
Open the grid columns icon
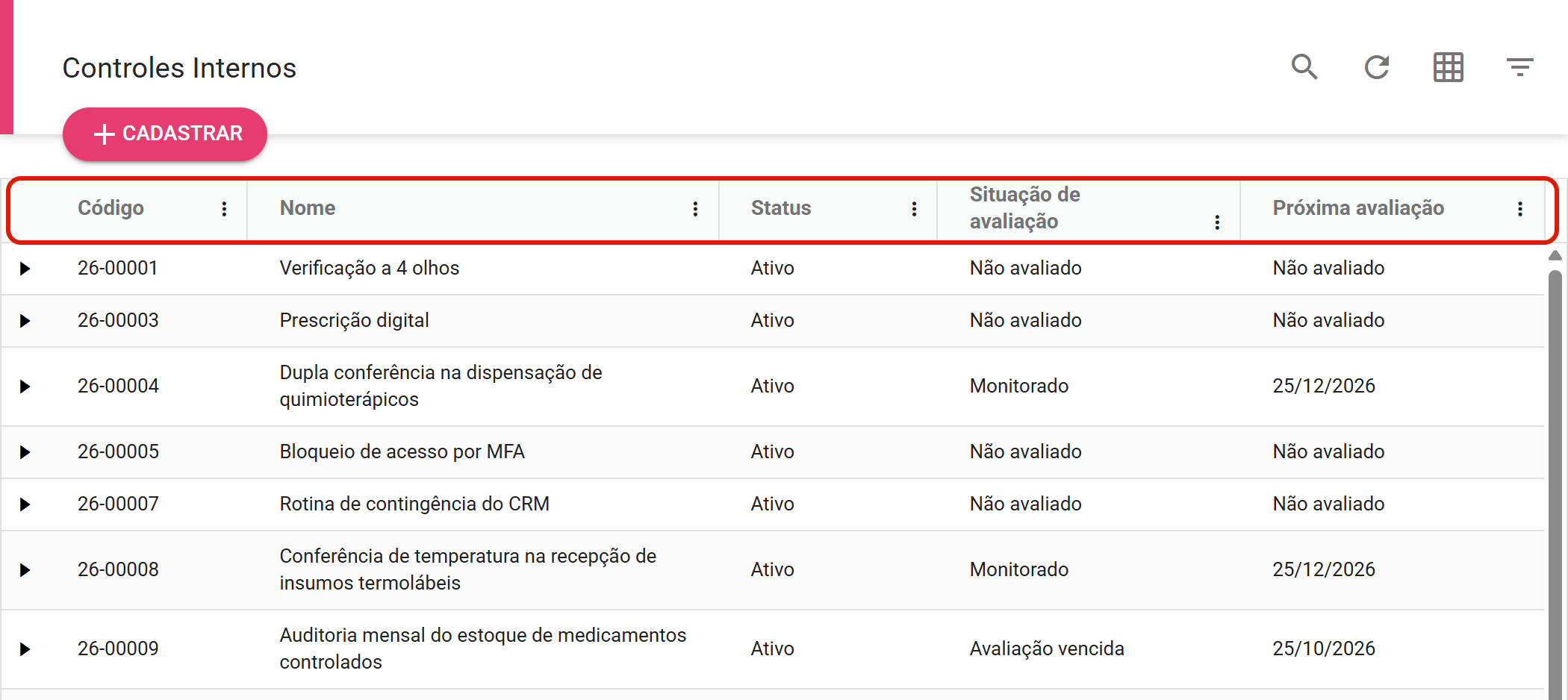[1448, 67]
